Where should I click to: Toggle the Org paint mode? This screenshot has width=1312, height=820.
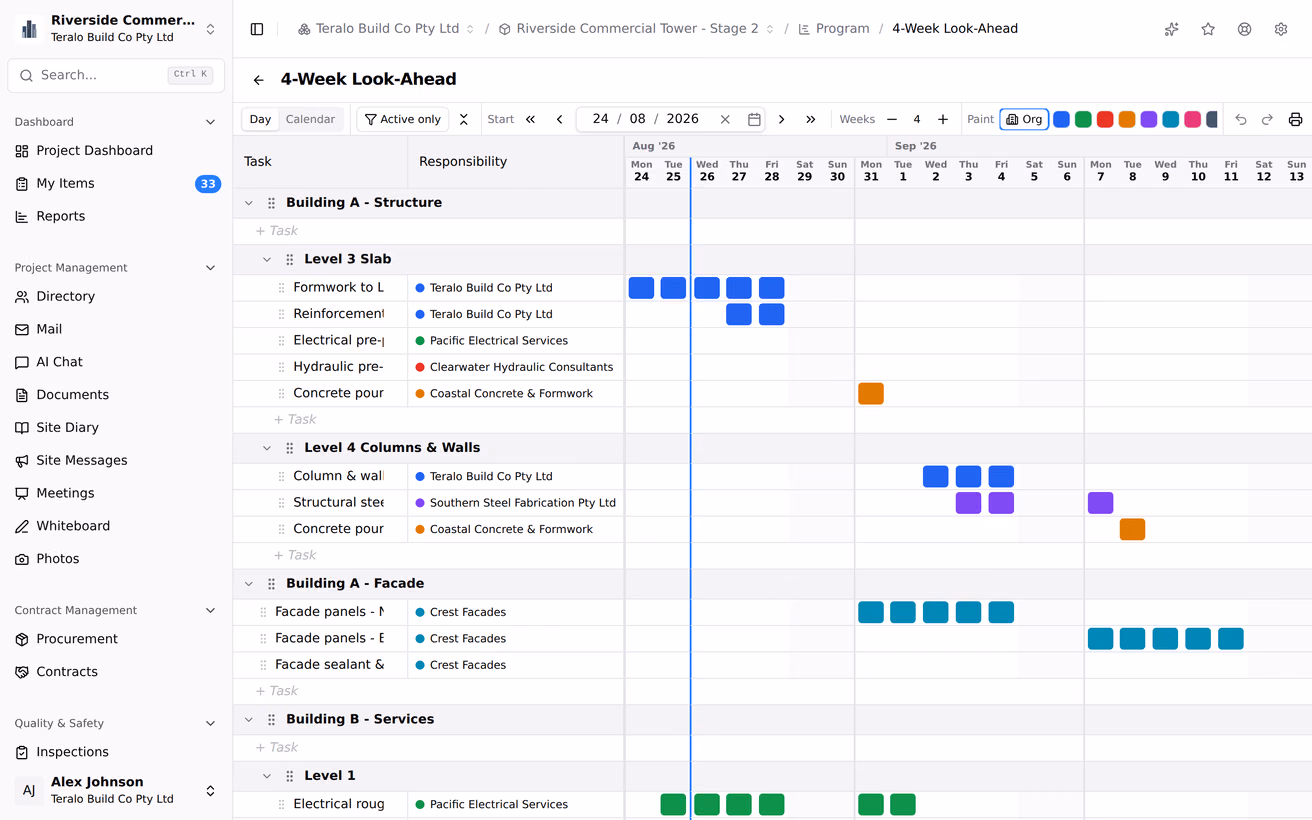1024,119
